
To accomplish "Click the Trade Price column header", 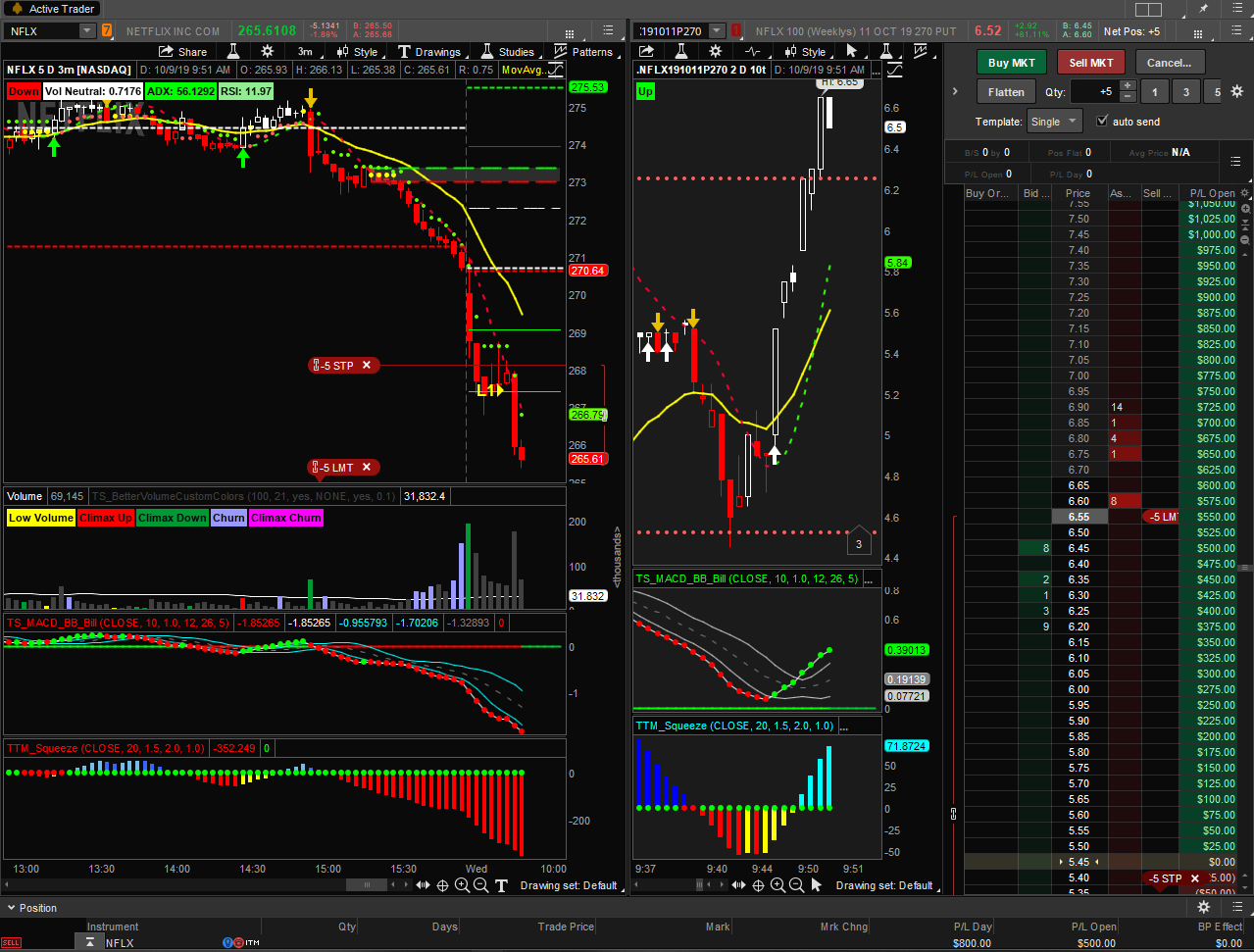I will (566, 927).
